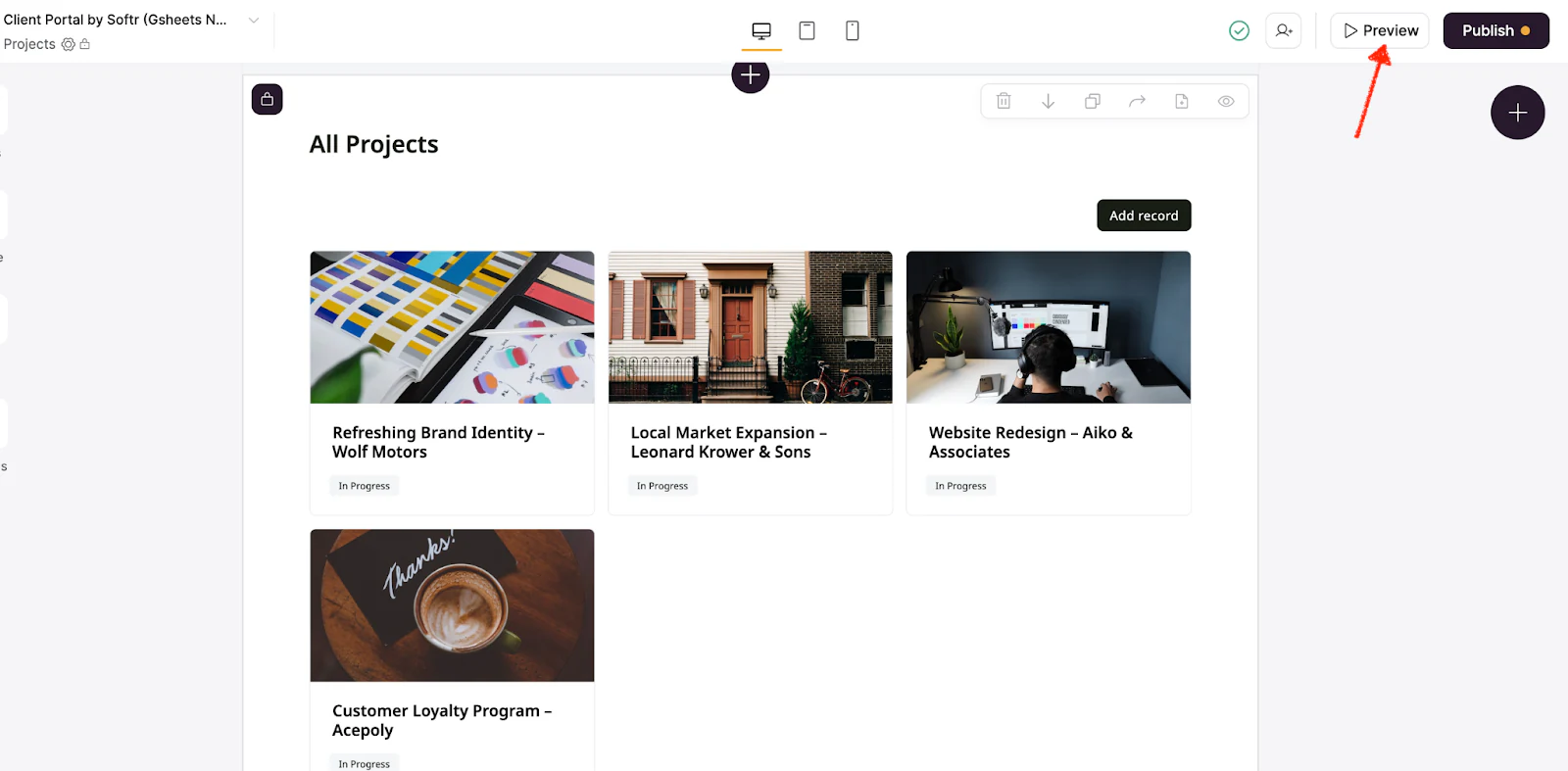Click In Progress tag on Wolf Motors card

364,486
